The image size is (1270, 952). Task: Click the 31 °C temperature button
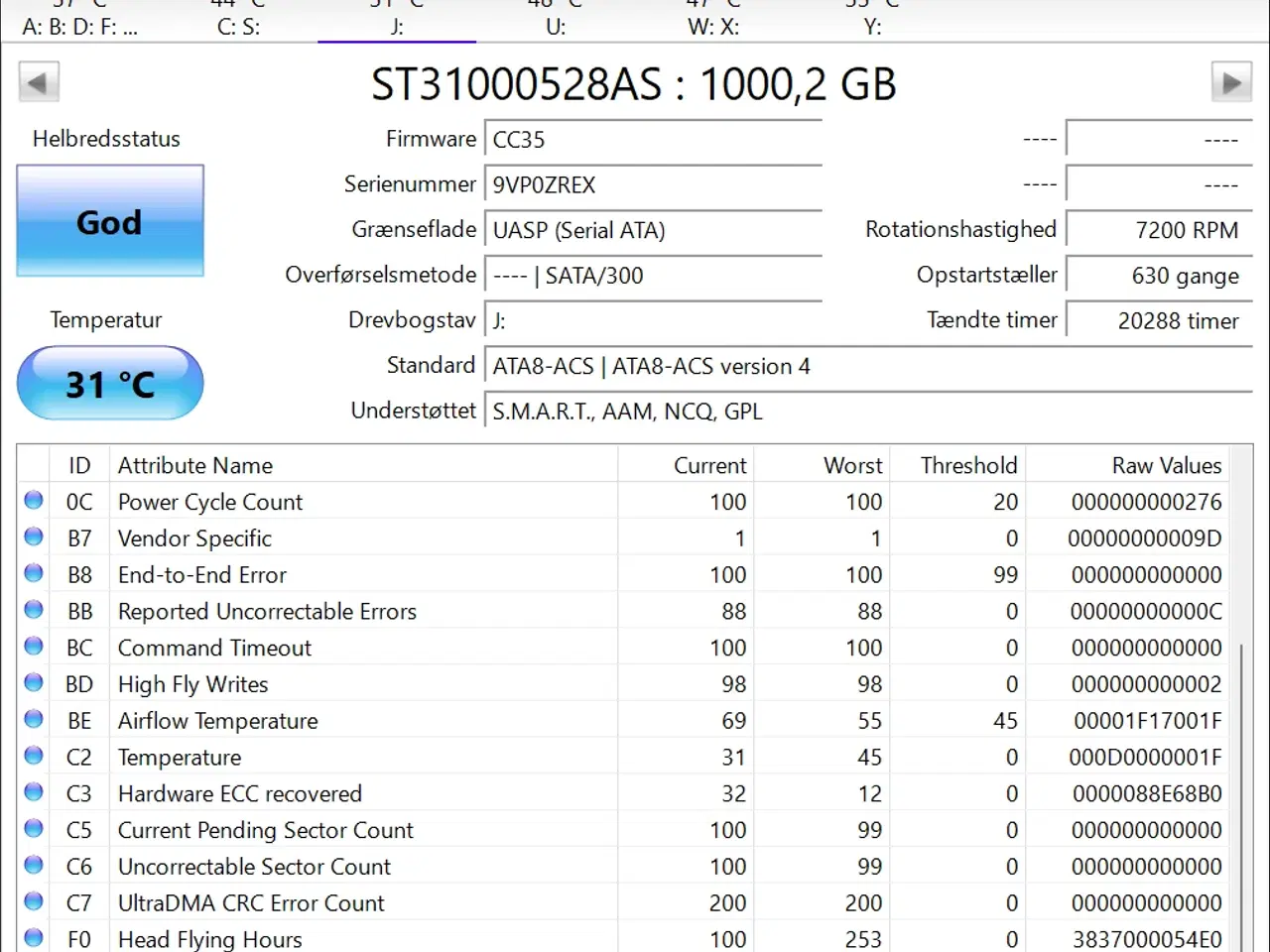click(110, 383)
